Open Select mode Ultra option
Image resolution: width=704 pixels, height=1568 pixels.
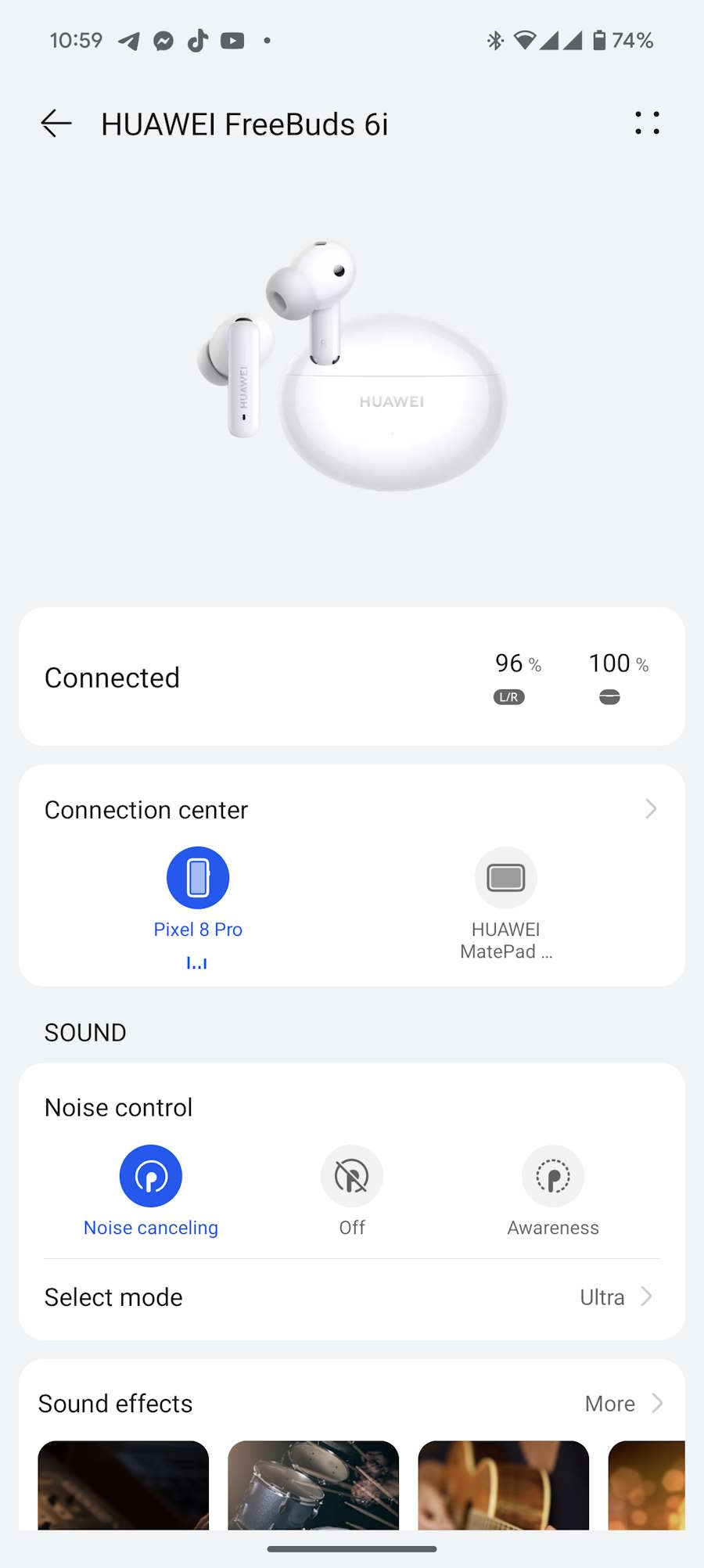coord(616,1297)
